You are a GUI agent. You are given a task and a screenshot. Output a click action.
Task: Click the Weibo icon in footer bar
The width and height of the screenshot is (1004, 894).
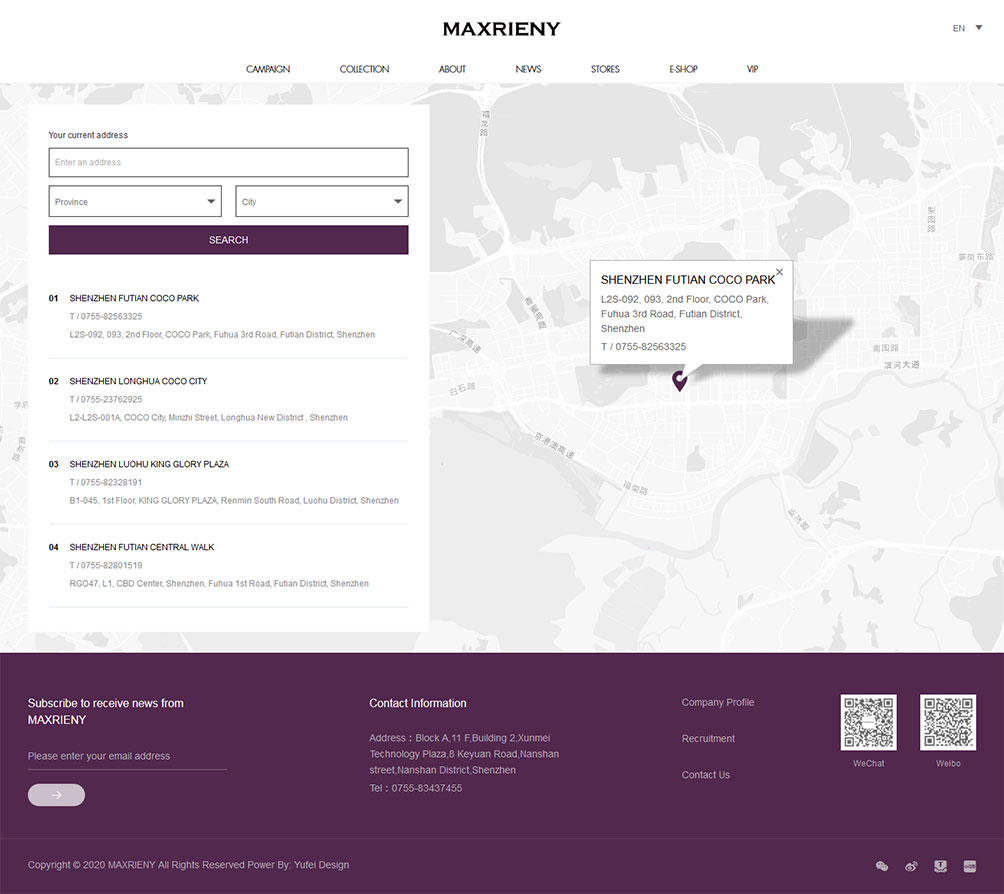point(911,866)
